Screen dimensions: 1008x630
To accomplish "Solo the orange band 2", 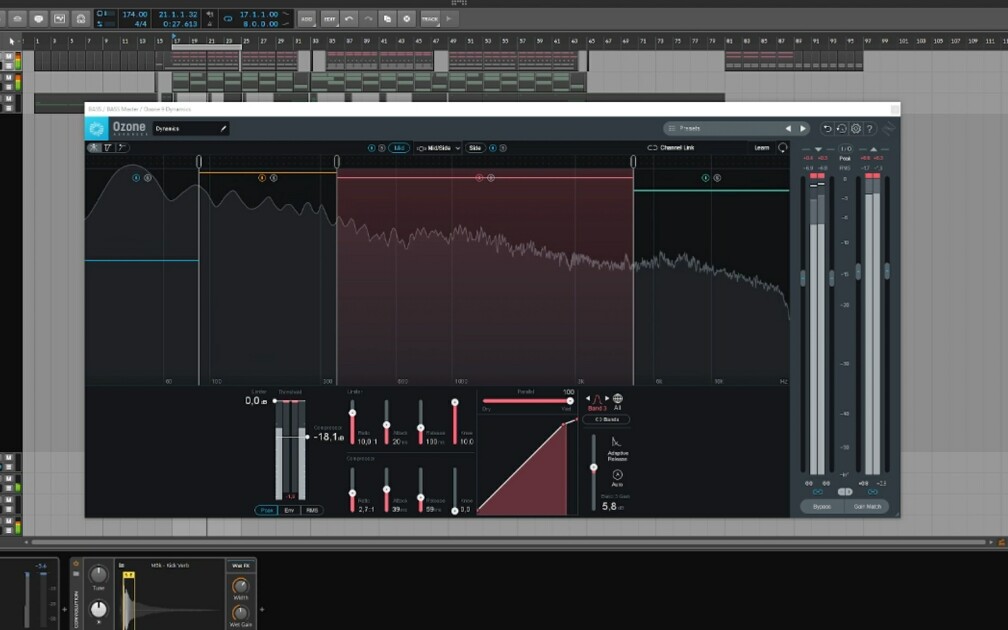I will (x=273, y=177).
